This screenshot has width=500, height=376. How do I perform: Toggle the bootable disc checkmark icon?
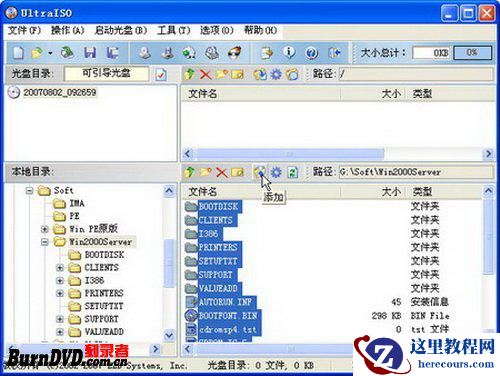[x=161, y=74]
